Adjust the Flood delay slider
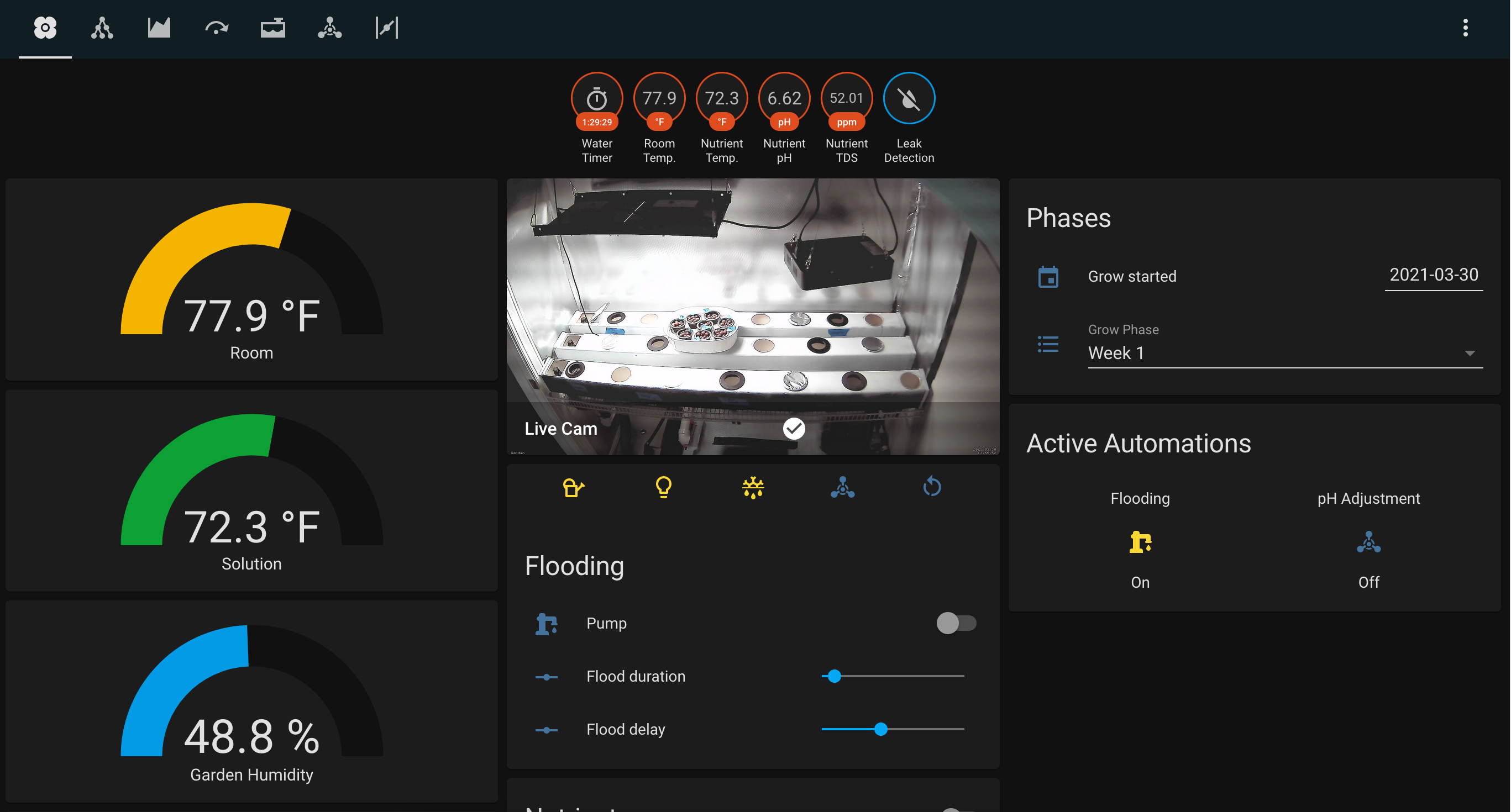 click(x=880, y=729)
